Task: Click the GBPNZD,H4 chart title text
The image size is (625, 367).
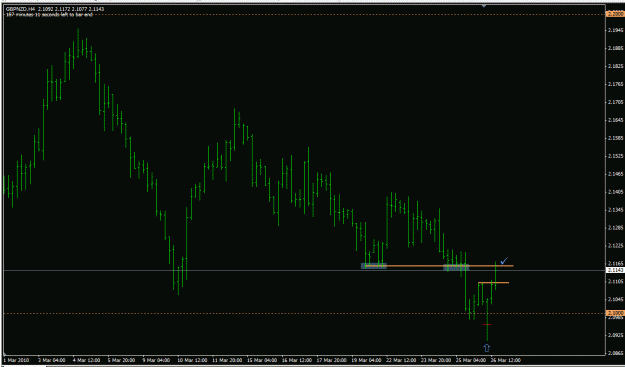Action: click(21, 8)
